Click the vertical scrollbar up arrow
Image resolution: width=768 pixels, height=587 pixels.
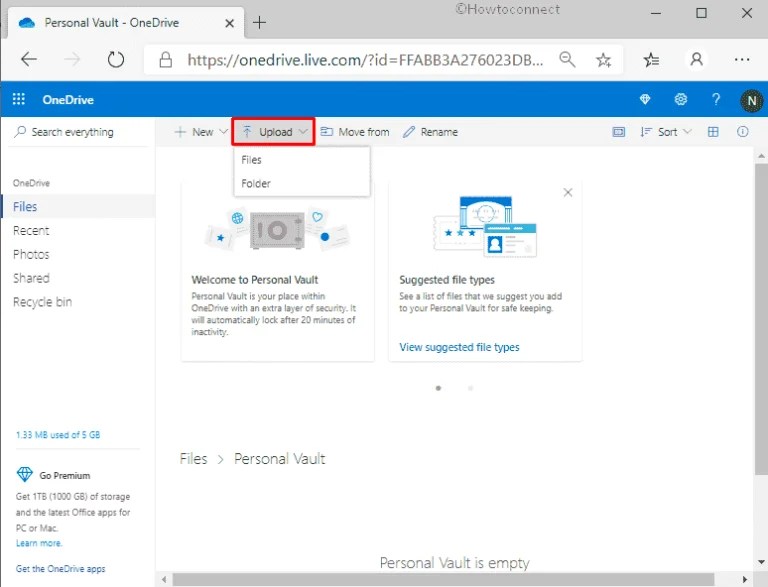761,156
